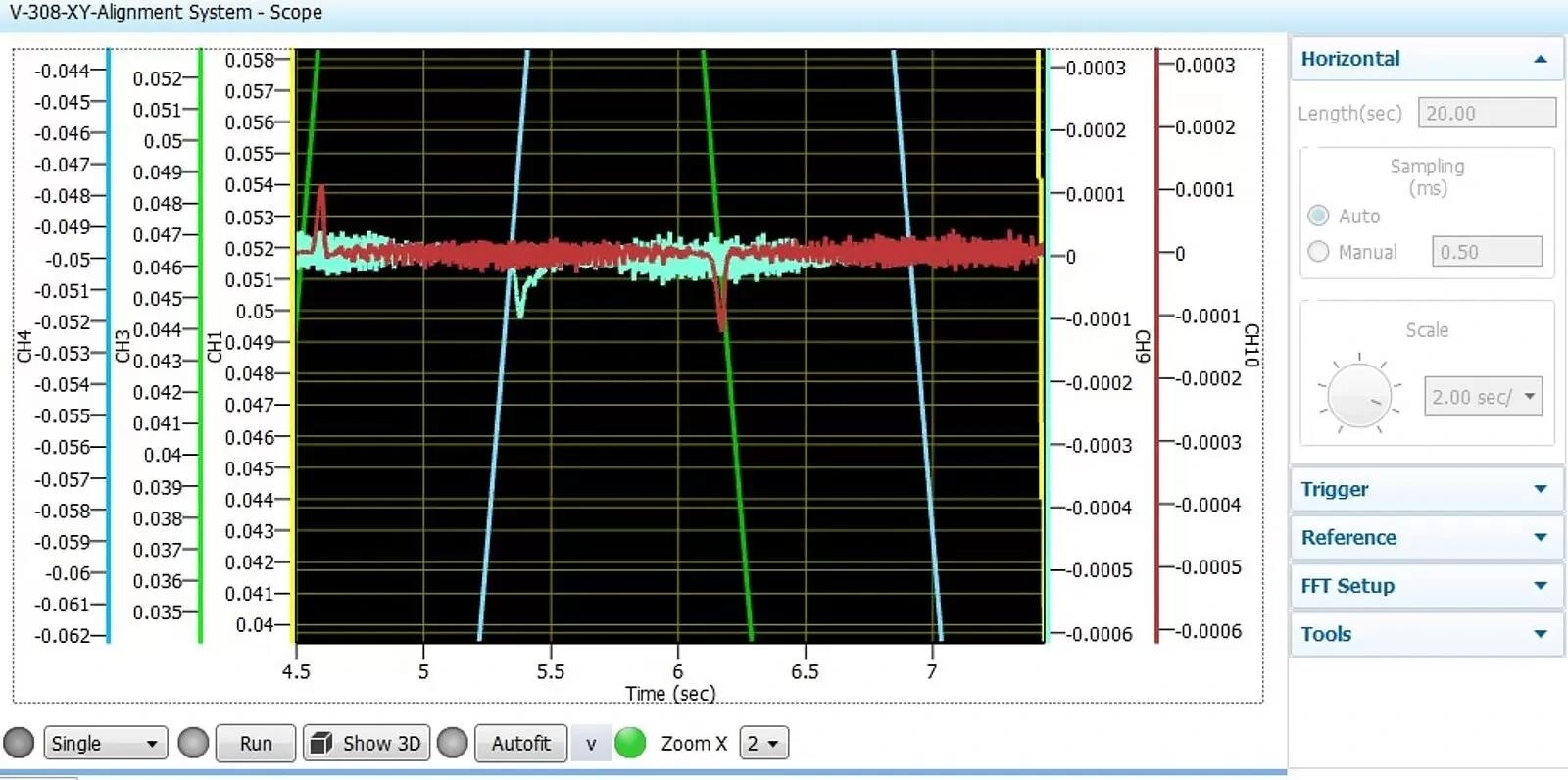This screenshot has width=1568, height=780.
Task: Click the v toggle button
Action: pos(591,743)
